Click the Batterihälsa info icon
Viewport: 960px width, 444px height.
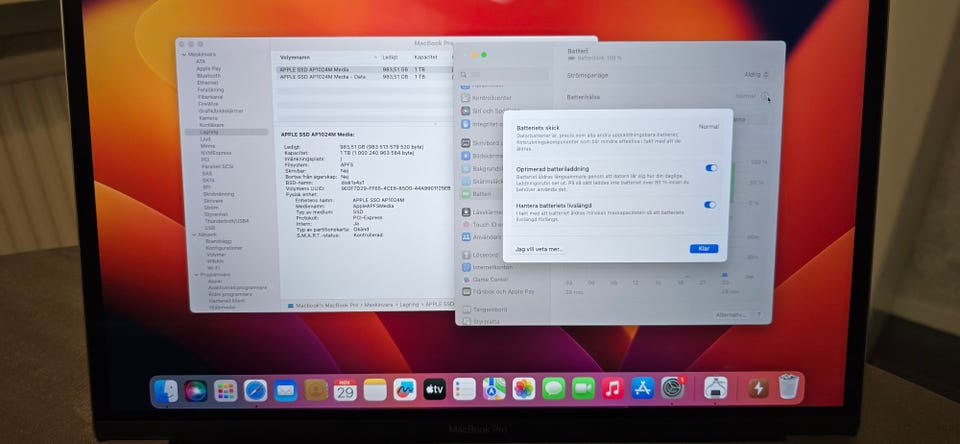765,97
